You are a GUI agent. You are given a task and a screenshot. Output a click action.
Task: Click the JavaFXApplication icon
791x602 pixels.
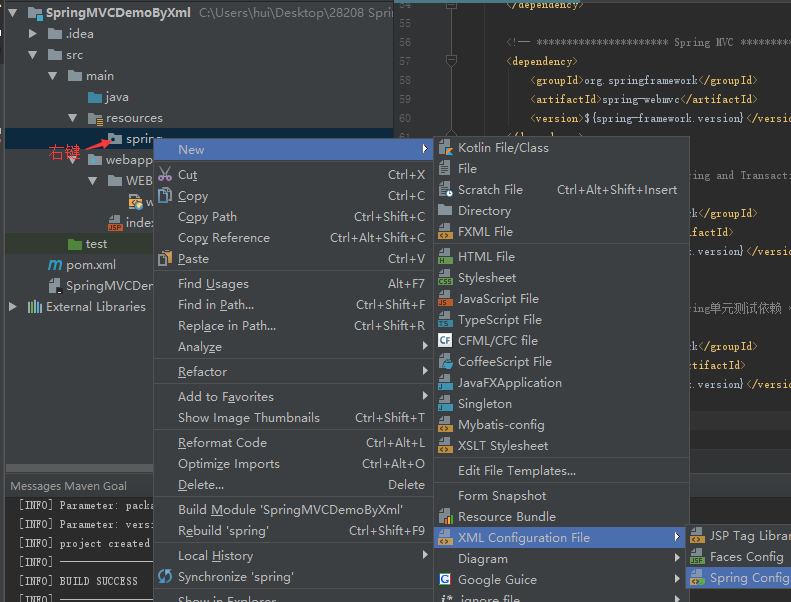click(x=445, y=383)
